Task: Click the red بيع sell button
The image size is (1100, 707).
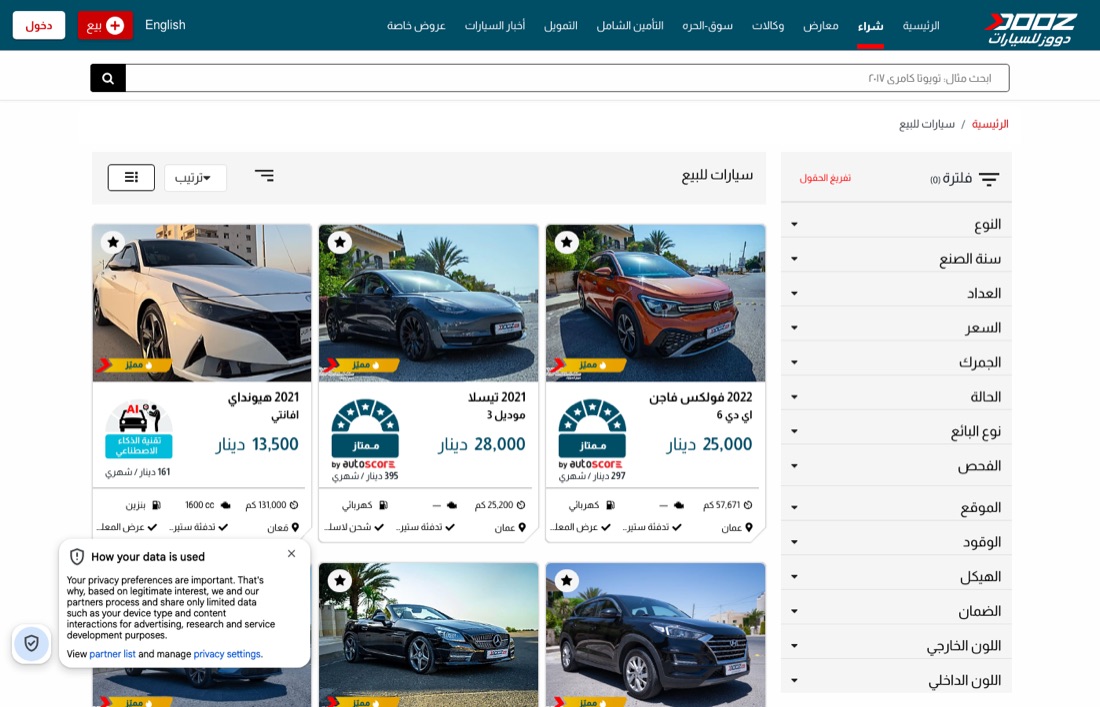Action: [x=105, y=26]
